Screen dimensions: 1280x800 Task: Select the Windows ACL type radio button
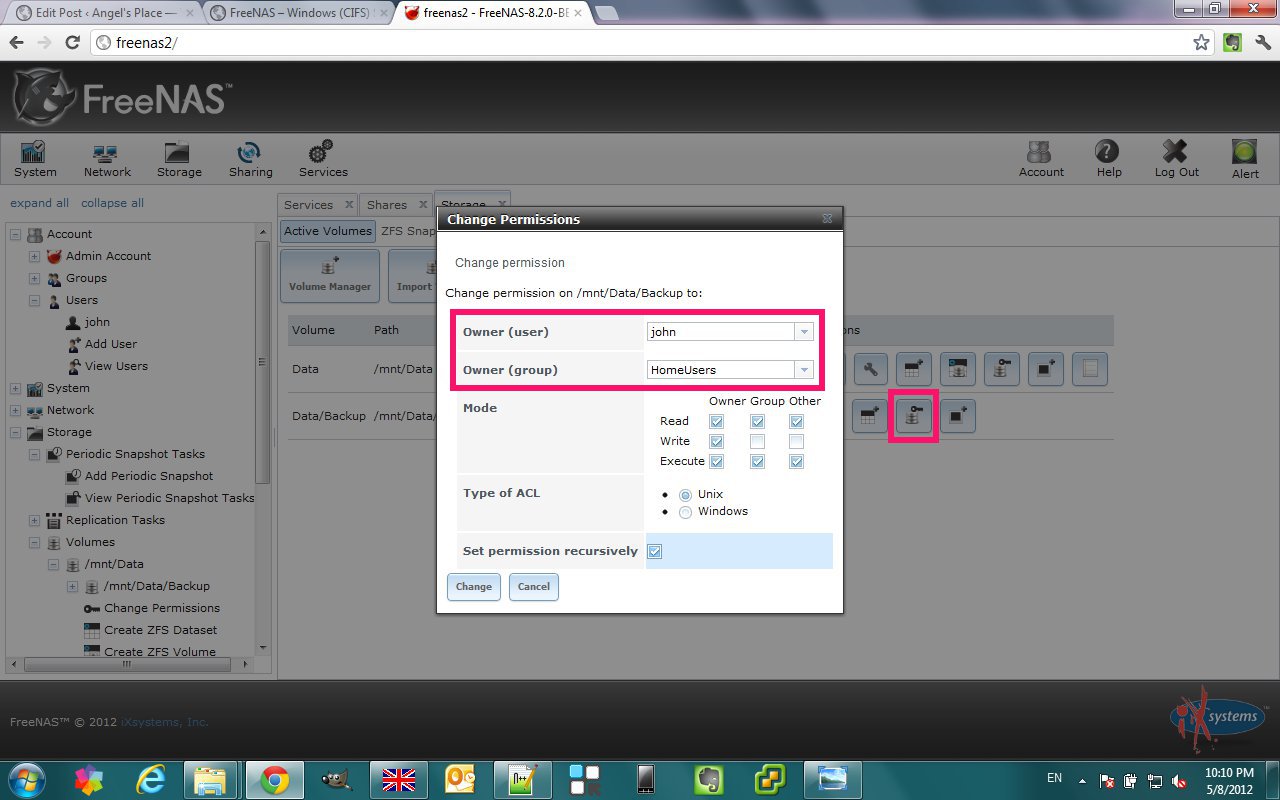(685, 512)
